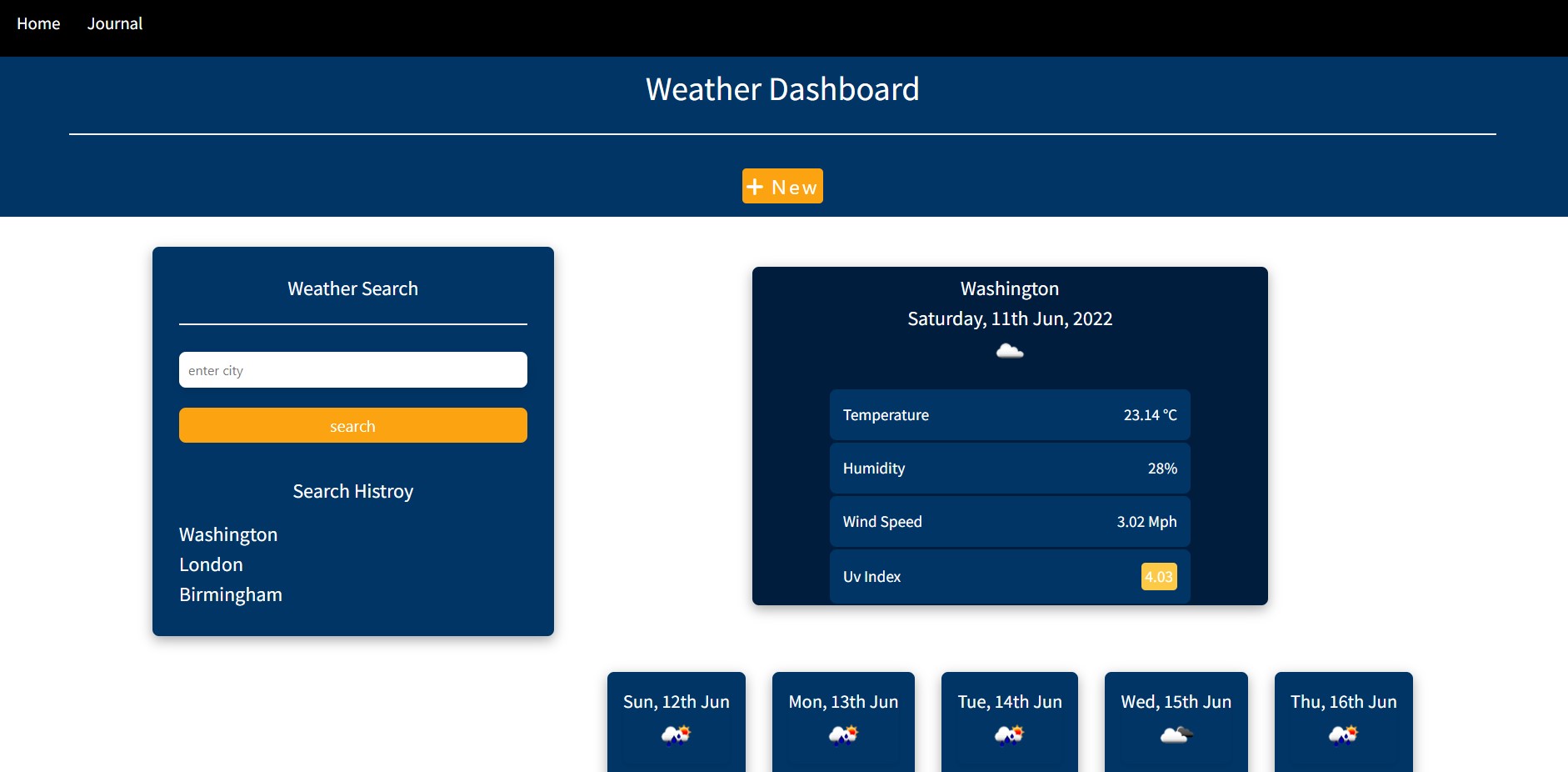Click the Wind Speed row
Screen dimensions: 1568x772
tap(1009, 522)
